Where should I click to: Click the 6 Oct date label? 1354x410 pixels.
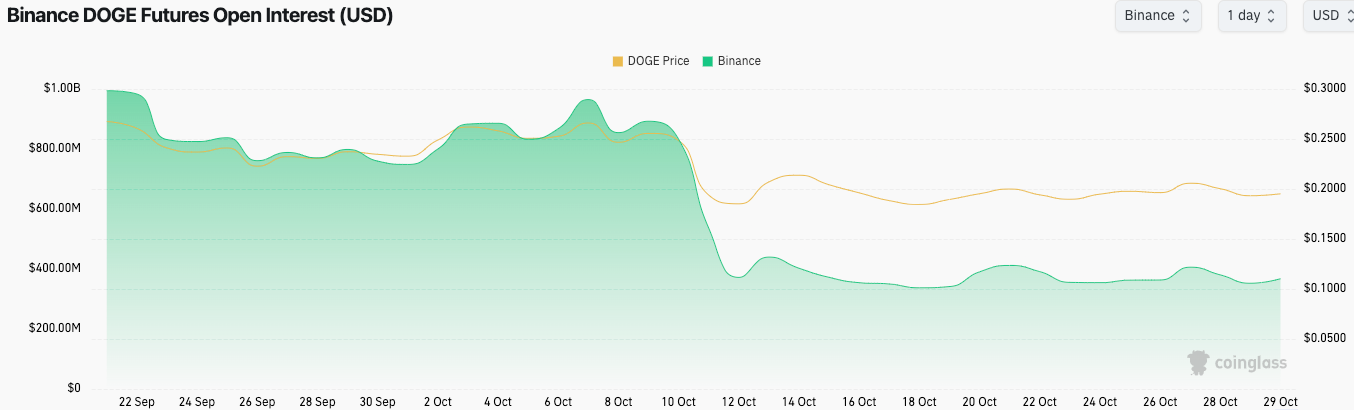click(x=558, y=402)
